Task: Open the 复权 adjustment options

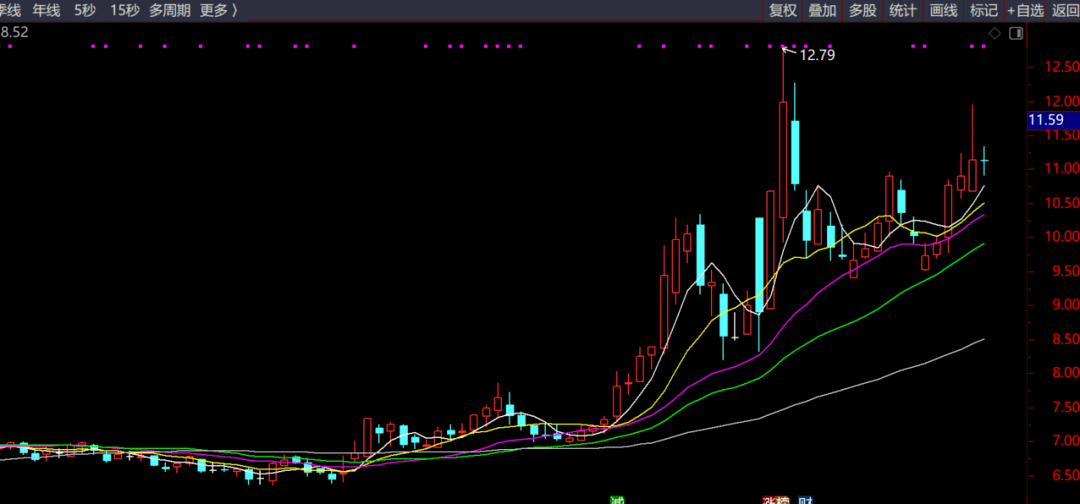Action: (783, 10)
